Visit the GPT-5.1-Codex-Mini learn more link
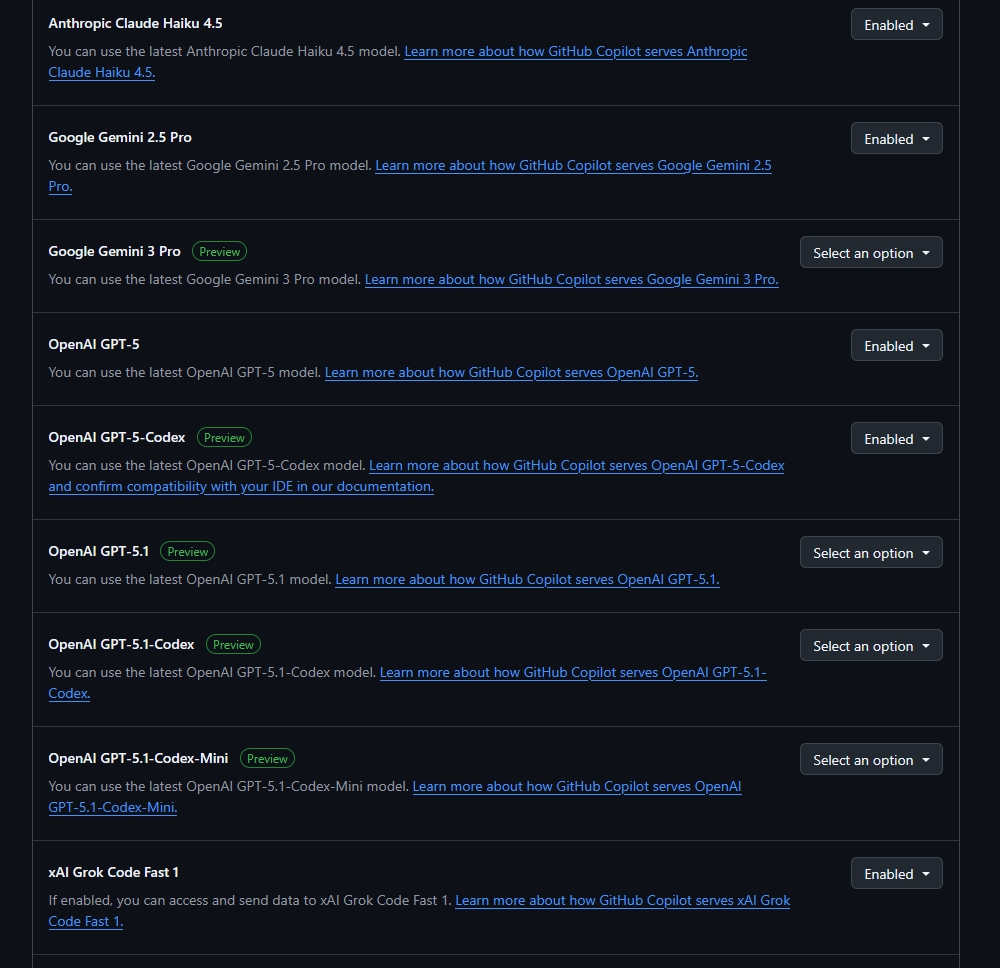 576,787
